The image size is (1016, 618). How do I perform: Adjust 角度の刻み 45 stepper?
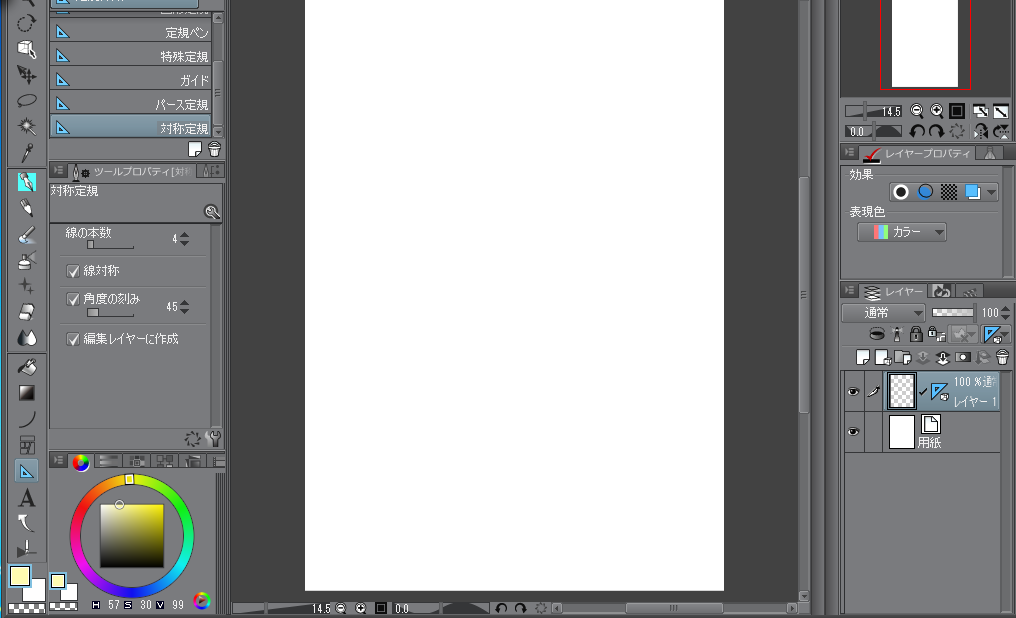pyautogui.click(x=185, y=306)
